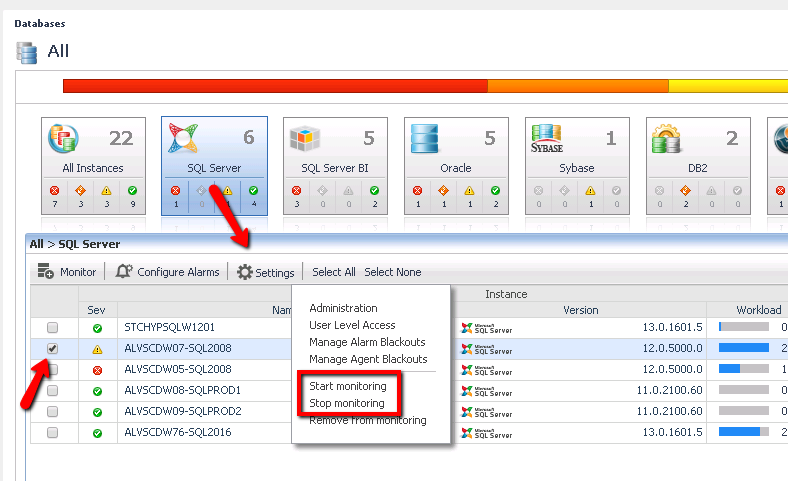Click the normal status icon for ALVSCDW09-SQLPROD2
788x481 pixels.
pos(97,412)
